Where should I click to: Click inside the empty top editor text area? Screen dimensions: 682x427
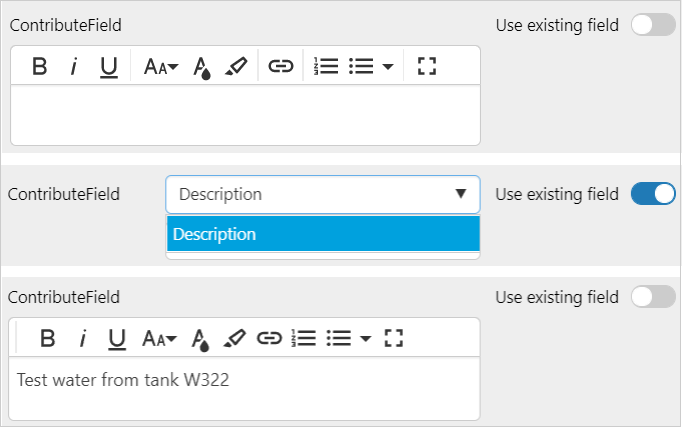click(x=245, y=114)
